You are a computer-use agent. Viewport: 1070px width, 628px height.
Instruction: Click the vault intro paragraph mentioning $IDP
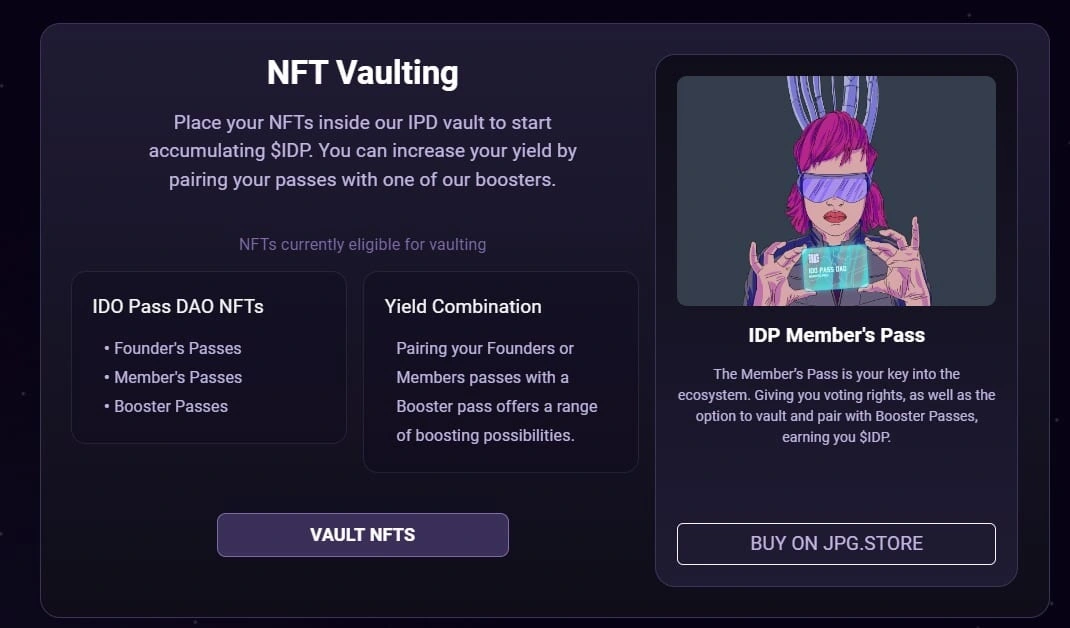coord(362,151)
